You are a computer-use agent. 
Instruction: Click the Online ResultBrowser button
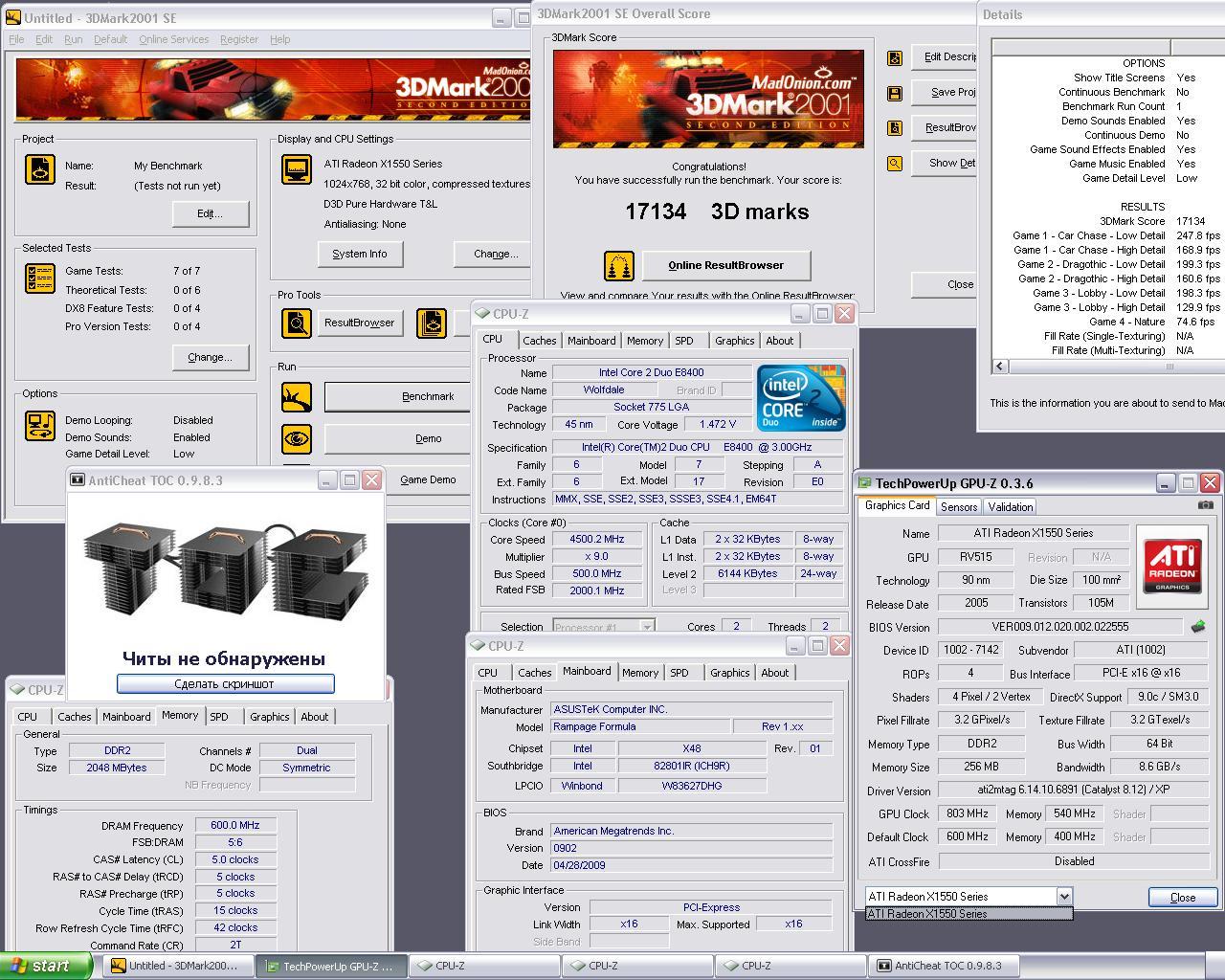(725, 265)
